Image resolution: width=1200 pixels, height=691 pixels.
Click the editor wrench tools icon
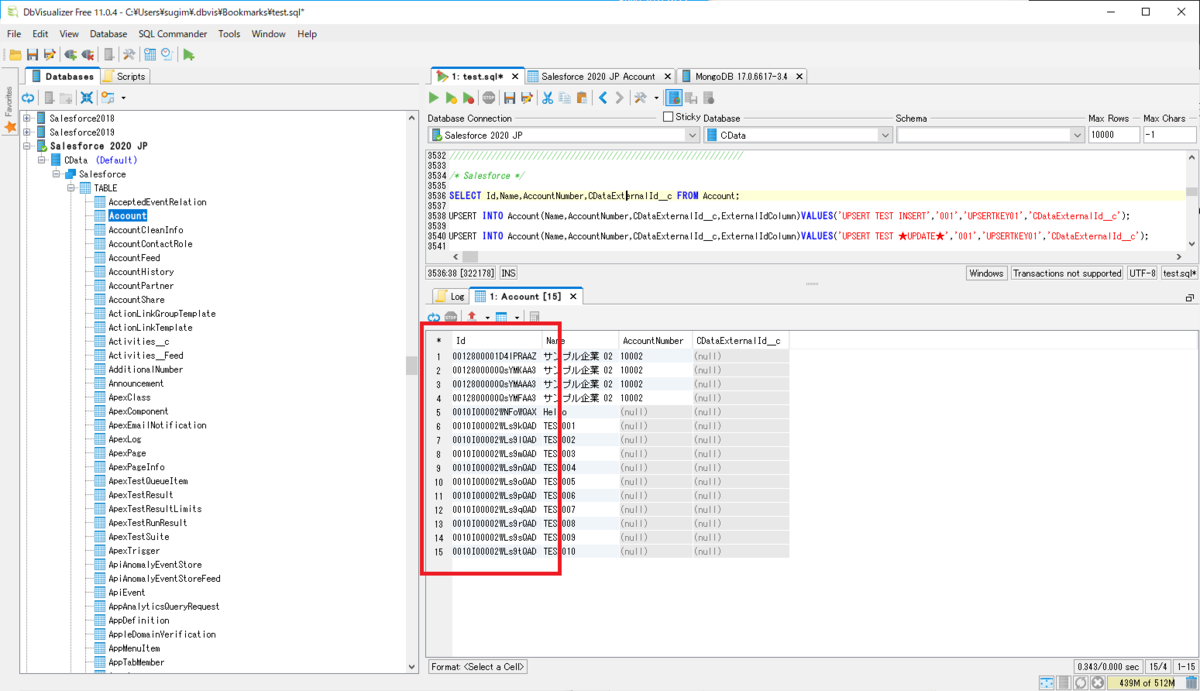[x=641, y=98]
